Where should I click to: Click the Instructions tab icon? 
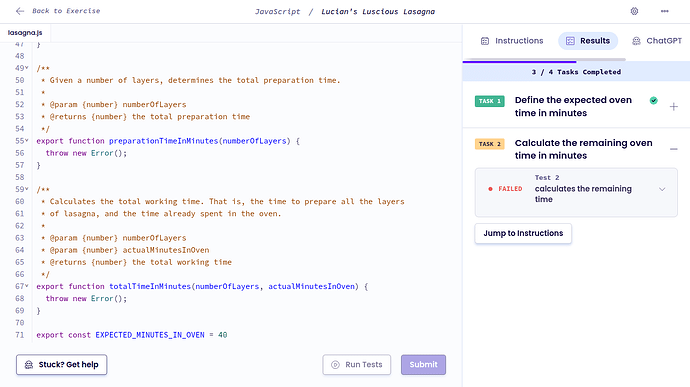tap(485, 41)
